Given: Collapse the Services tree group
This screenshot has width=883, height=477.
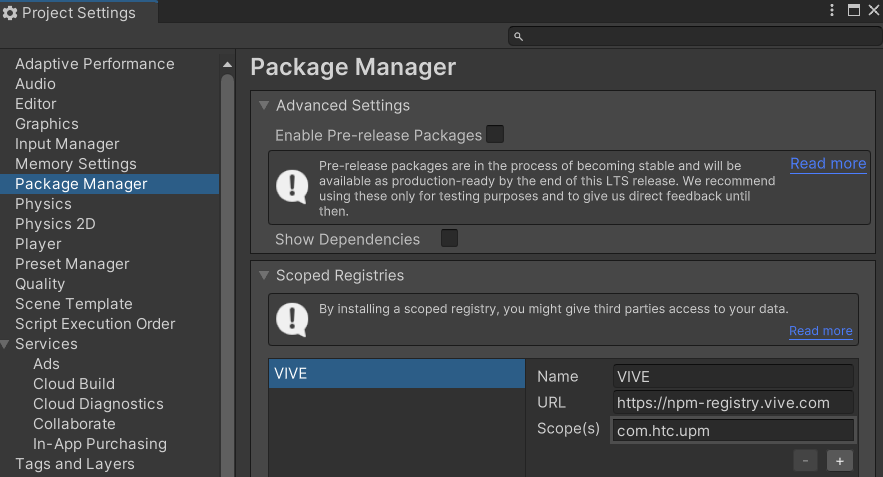Looking at the screenshot, I should click(7, 344).
